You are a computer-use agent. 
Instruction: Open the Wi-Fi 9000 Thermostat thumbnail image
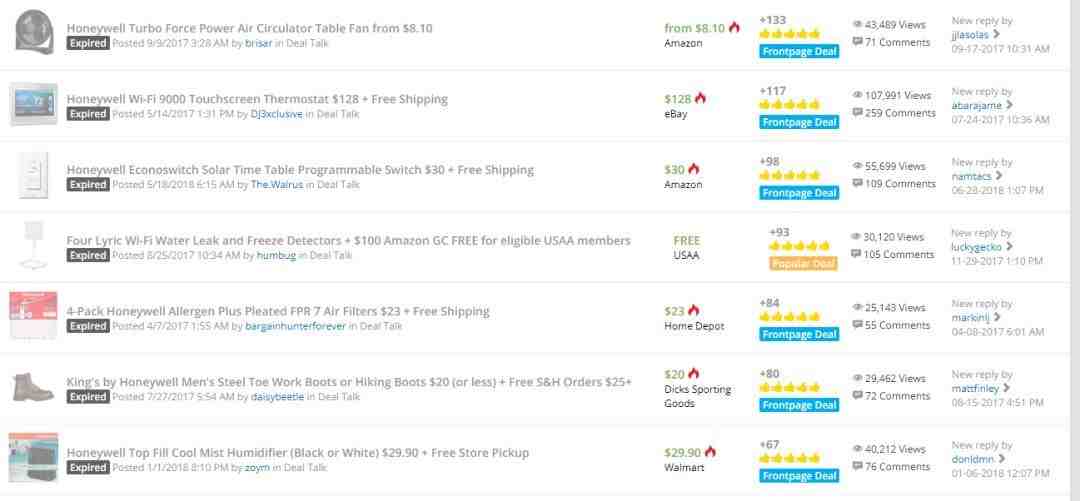(x=34, y=104)
